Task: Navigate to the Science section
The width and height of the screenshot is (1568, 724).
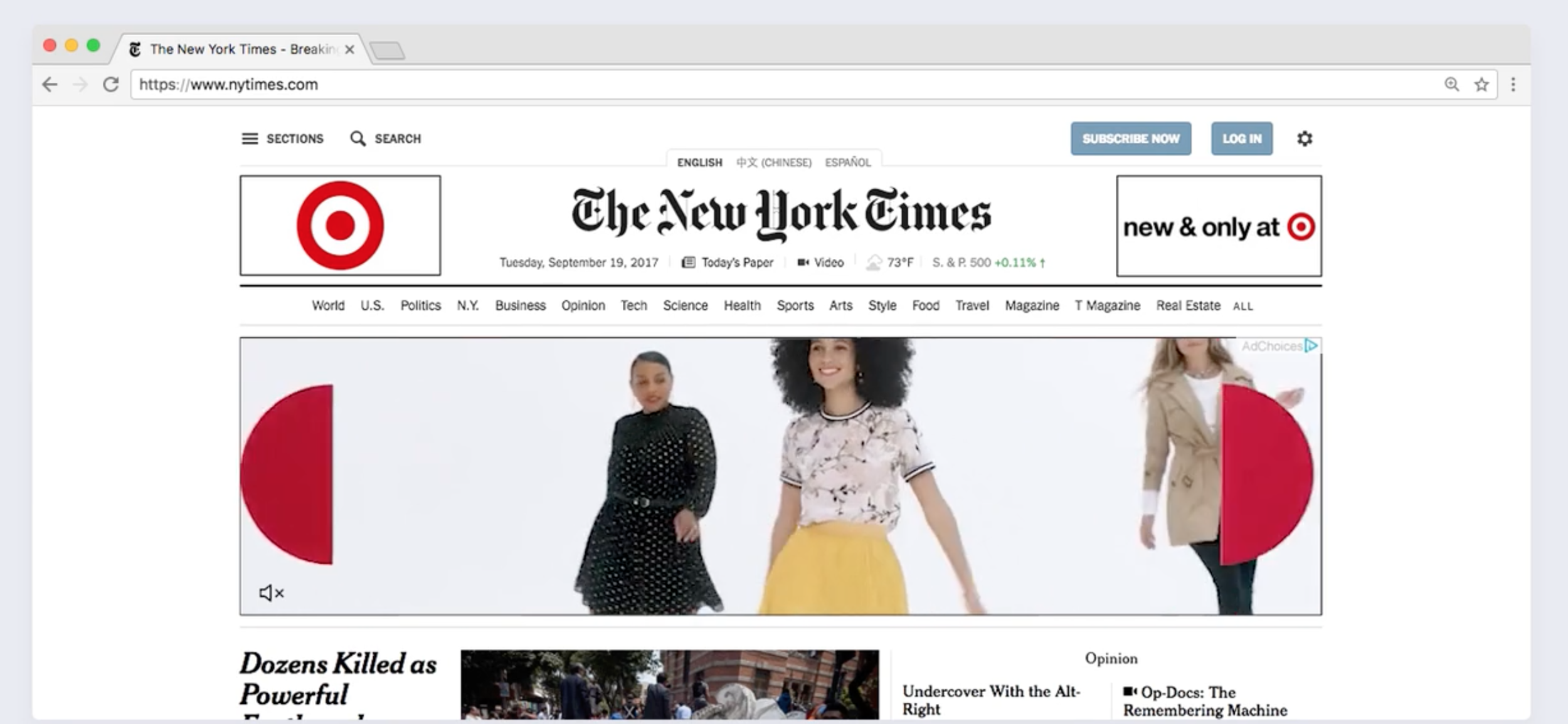Action: coord(686,306)
